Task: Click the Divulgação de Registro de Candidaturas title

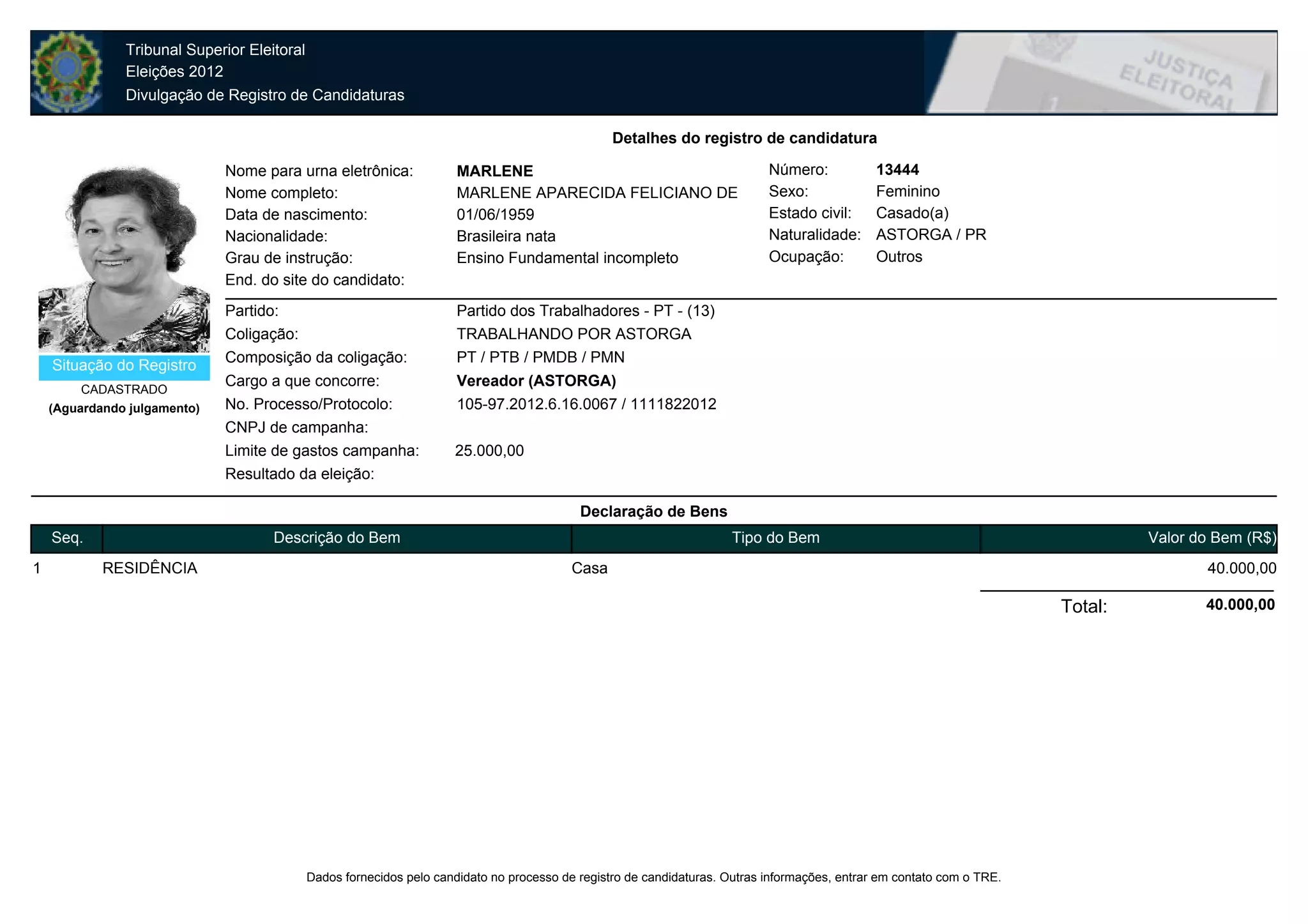Action: (x=264, y=95)
